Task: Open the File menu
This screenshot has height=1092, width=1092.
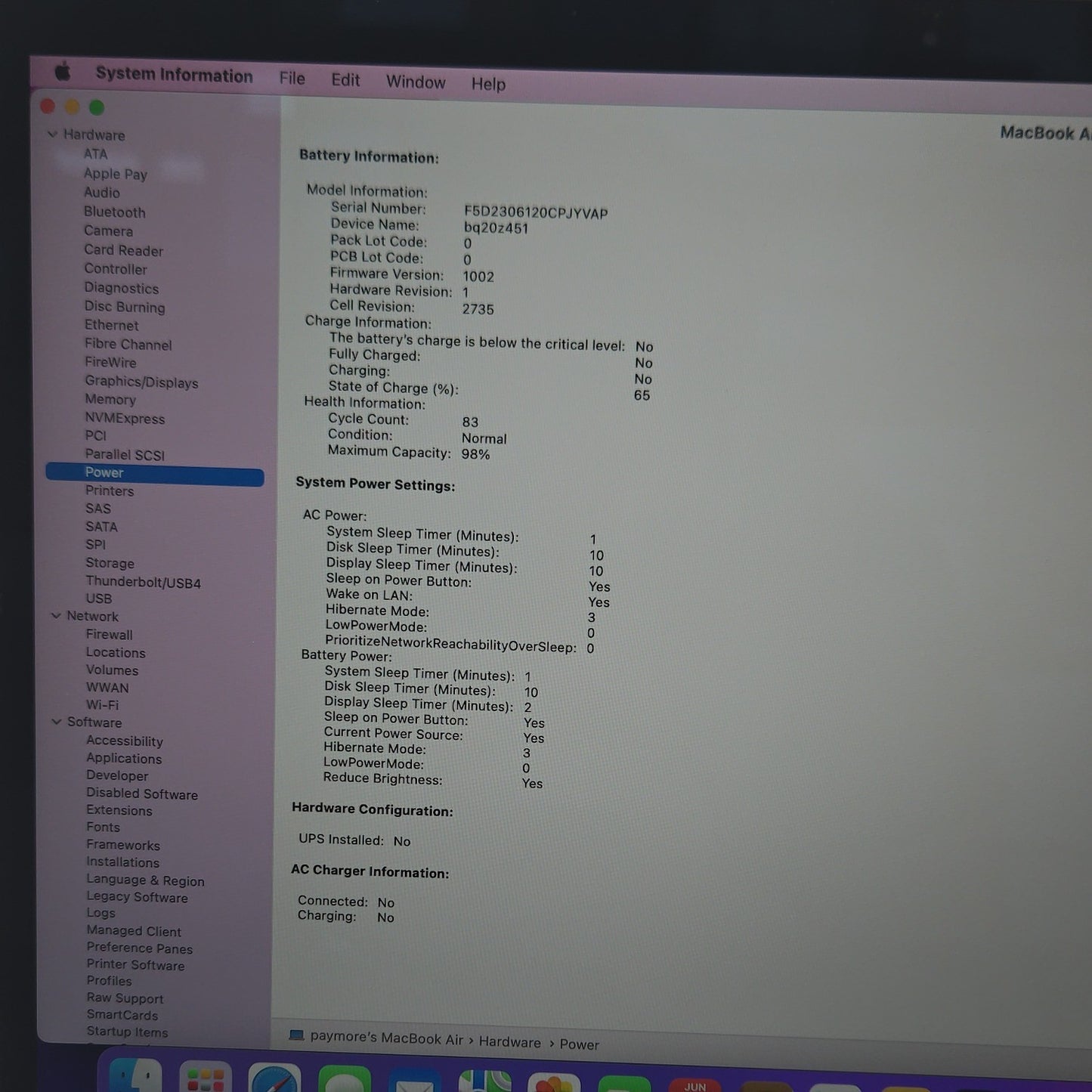Action: point(292,79)
